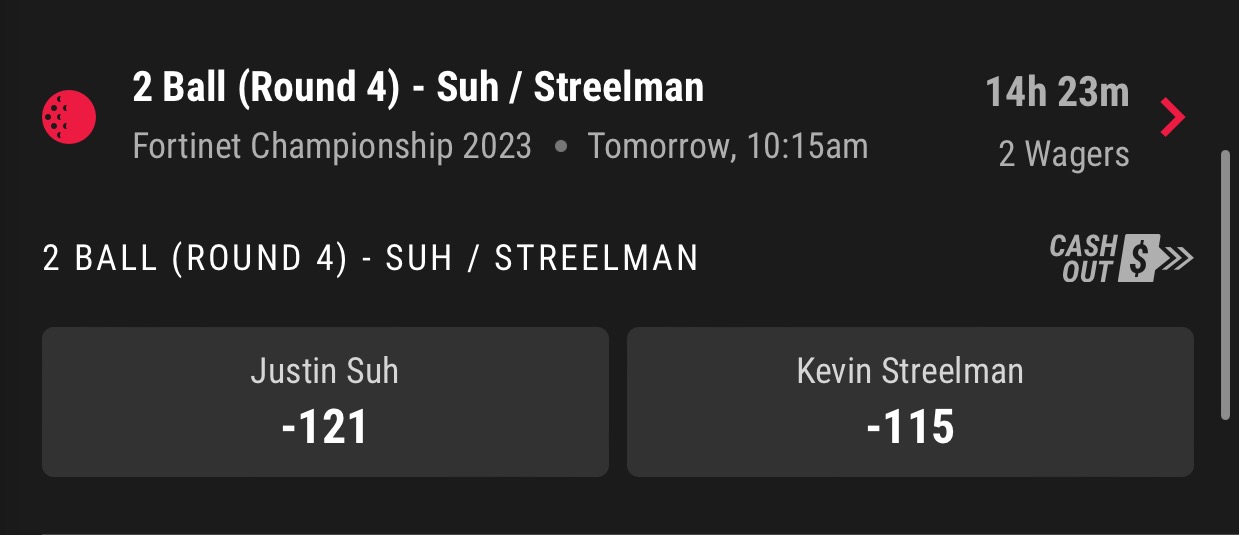
Task: Click the CASH OUT text label
Action: 1083,258
